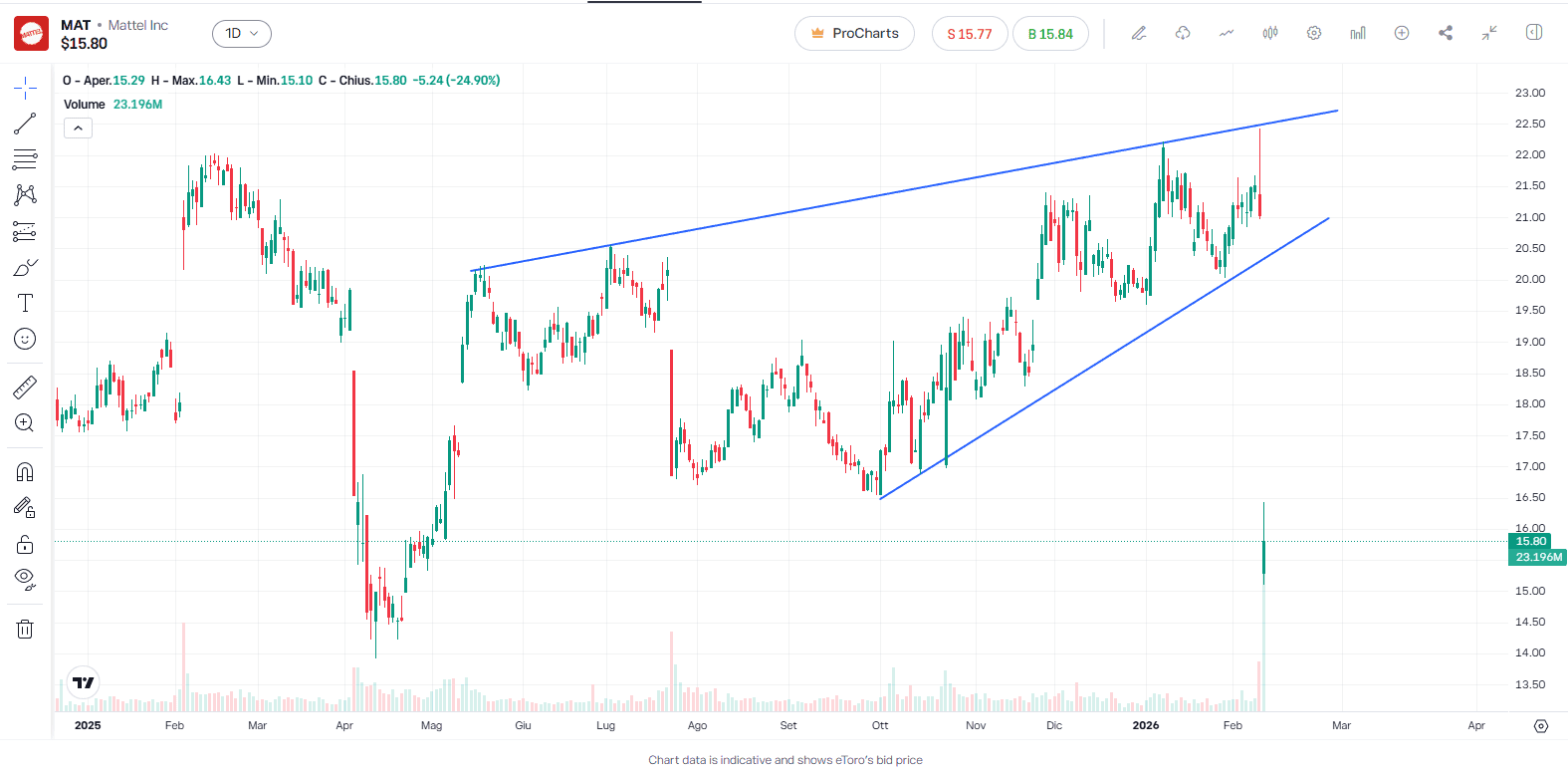Open the indicators menu in top toolbar
The width and height of the screenshot is (1568, 775).
tap(1226, 33)
